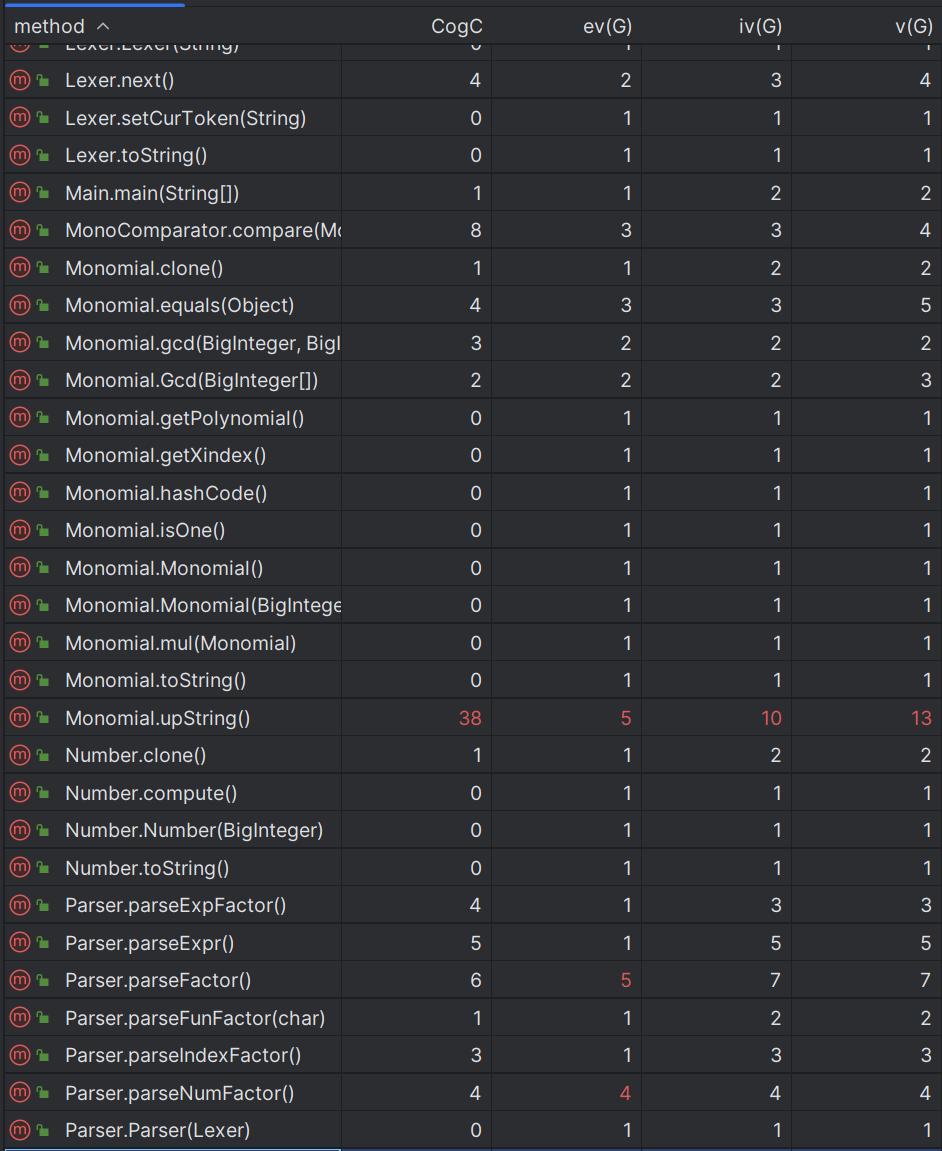Viewport: 942px width, 1151px height.
Task: Select the Number.Number(BigInteger) row
Action: pyautogui.click(x=471, y=830)
